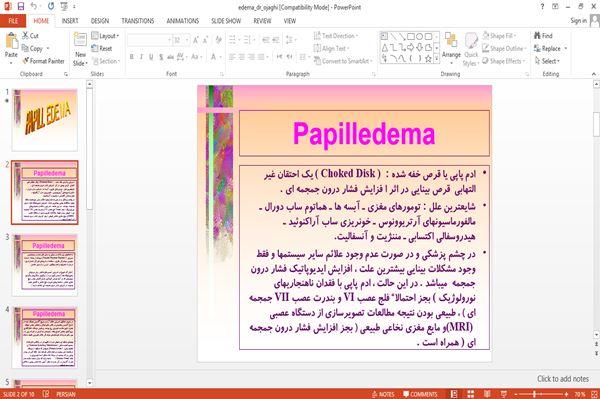Click the zoom out minus button
Image resolution: width=600 pixels, height=399 pixels.
[516, 394]
